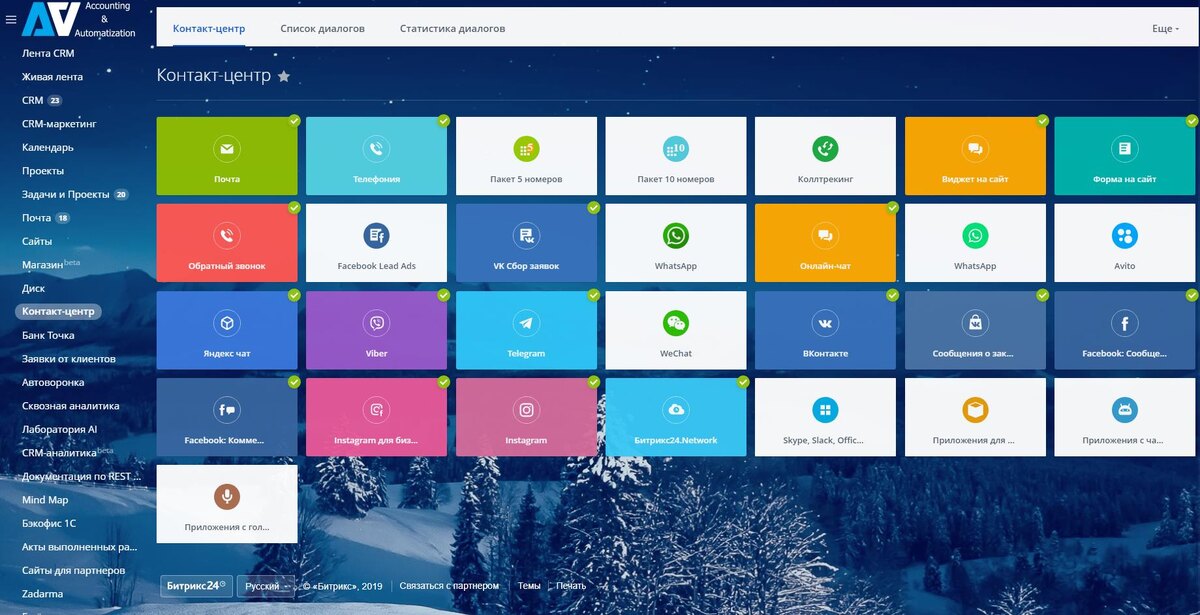Open Бэкофис 1С in sidebar

point(49,523)
